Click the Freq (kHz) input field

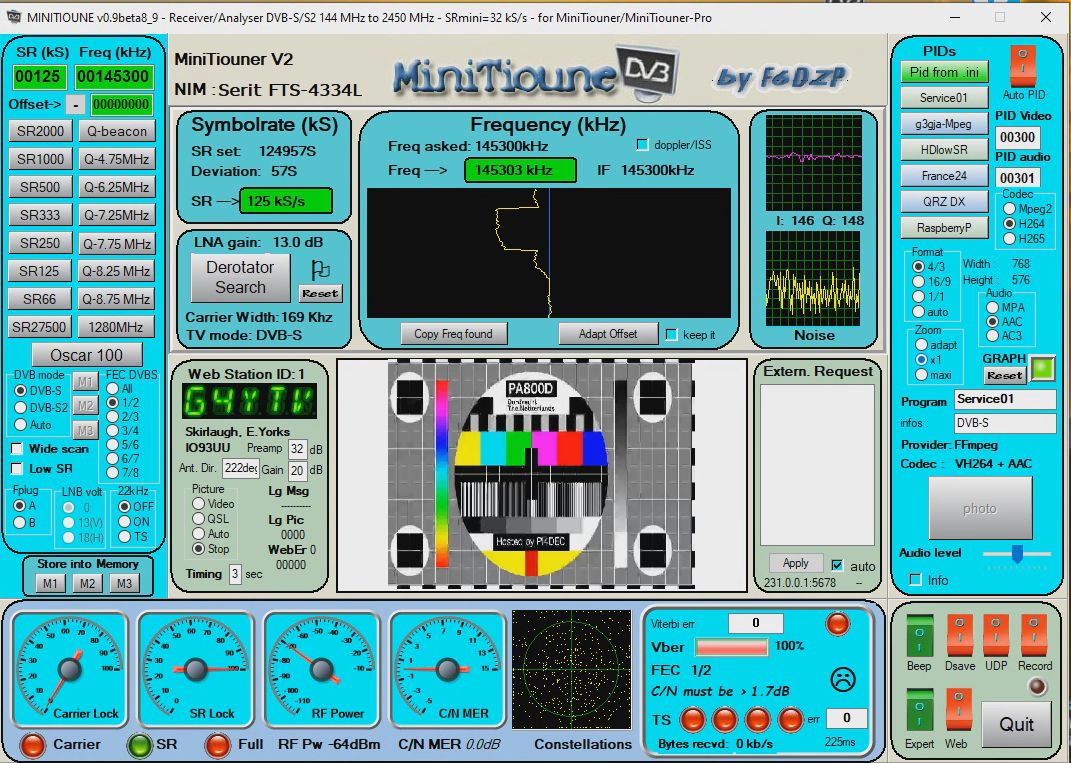(x=113, y=77)
